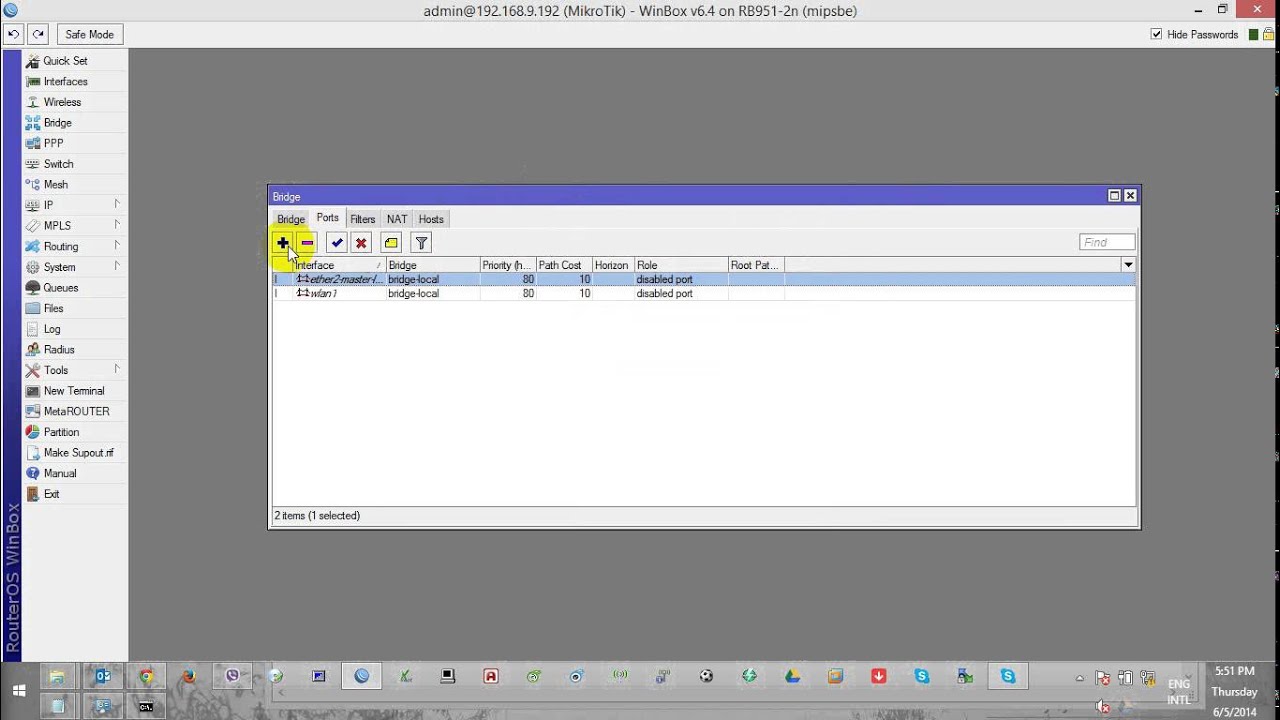Open Google Drive from the taskbar

coord(792,676)
